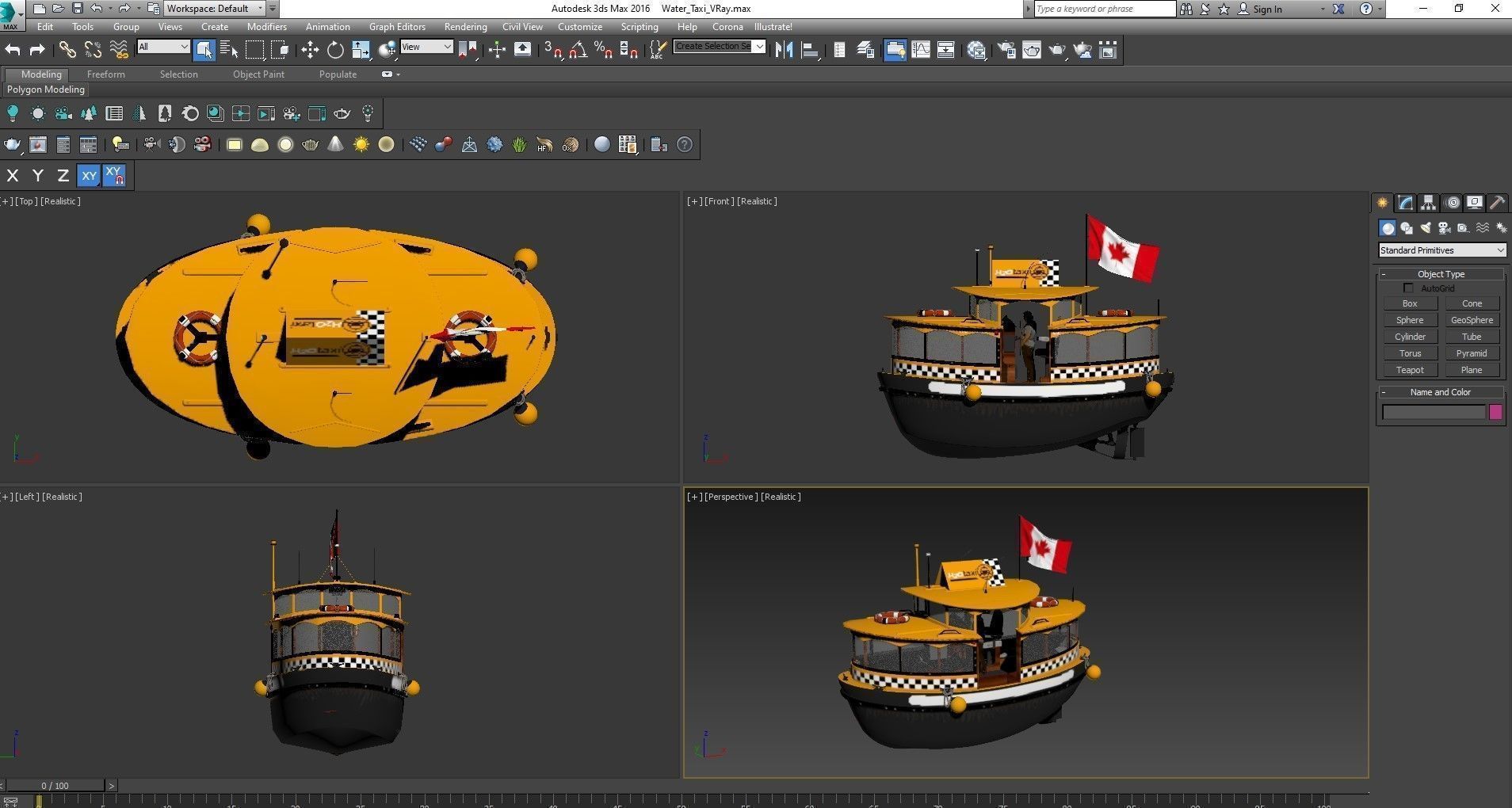Open the Perspective viewport [+] menu

click(x=694, y=497)
